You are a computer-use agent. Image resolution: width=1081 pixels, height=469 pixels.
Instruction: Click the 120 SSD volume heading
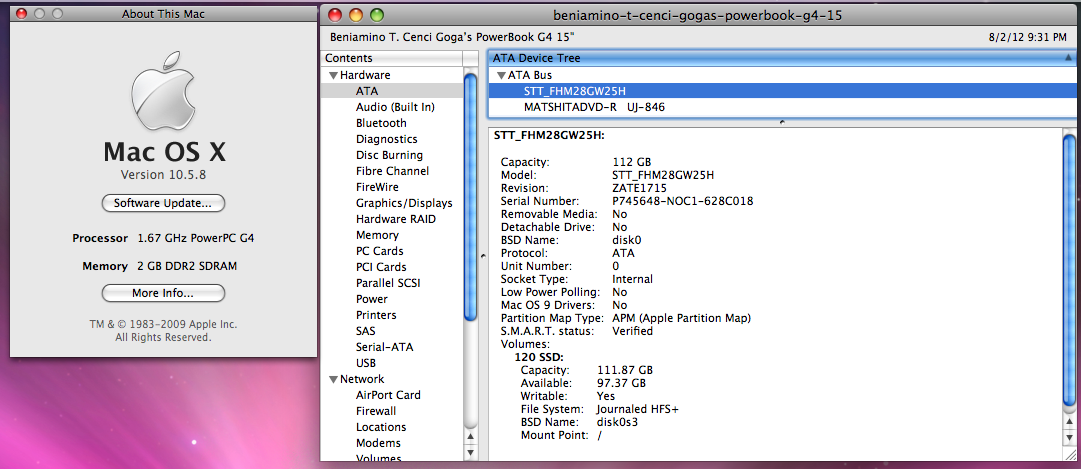click(539, 357)
